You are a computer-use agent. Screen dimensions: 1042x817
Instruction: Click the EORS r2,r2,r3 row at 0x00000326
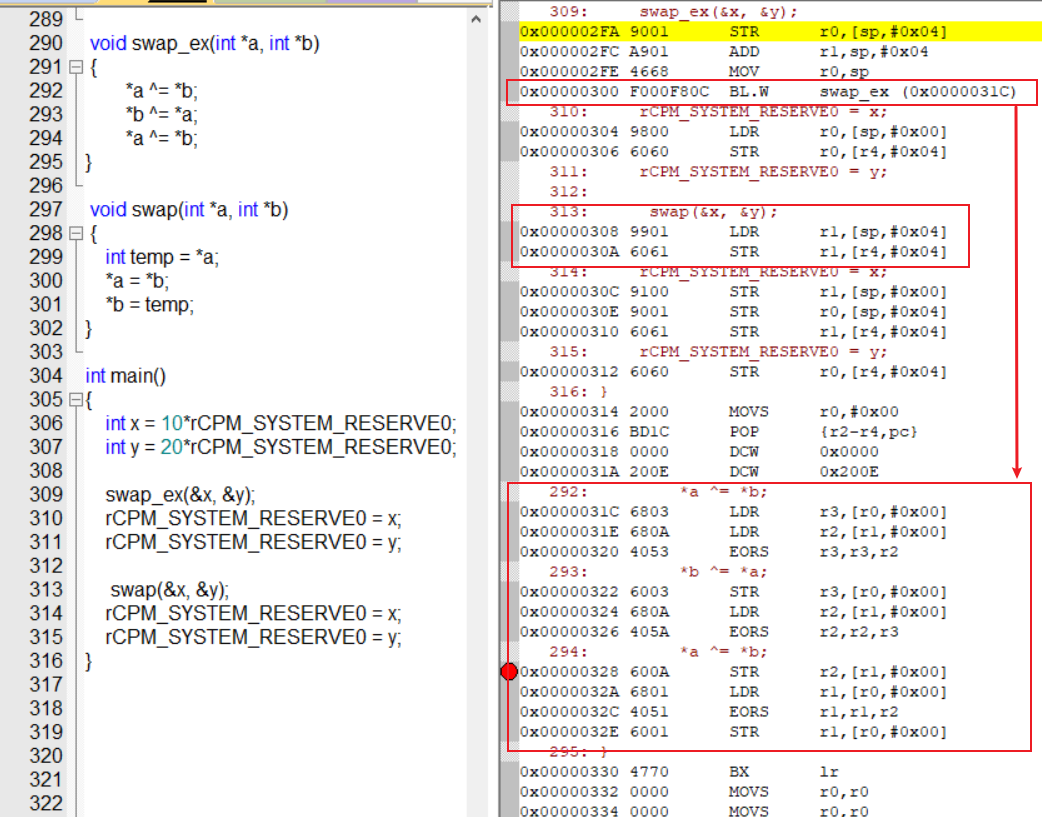[780, 631]
